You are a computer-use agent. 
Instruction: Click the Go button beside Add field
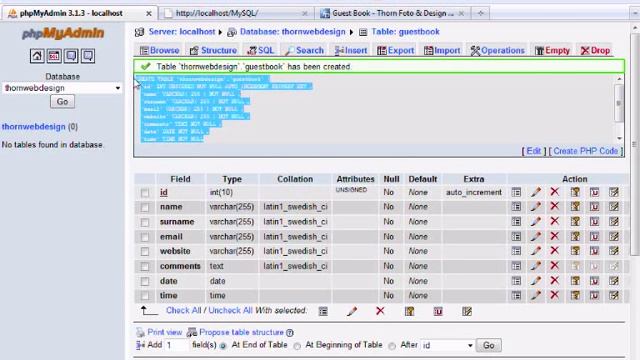(489, 345)
